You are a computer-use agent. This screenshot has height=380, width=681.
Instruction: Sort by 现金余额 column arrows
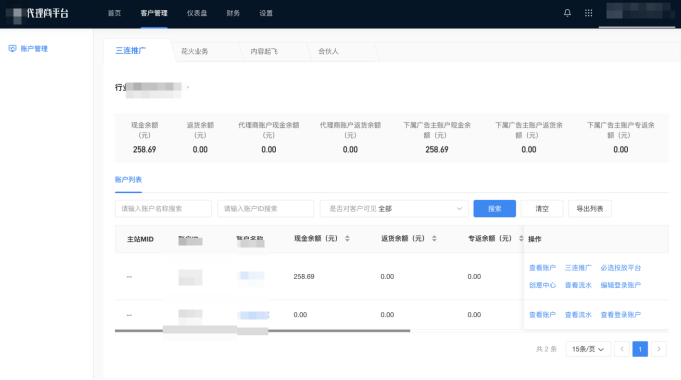(x=347, y=238)
